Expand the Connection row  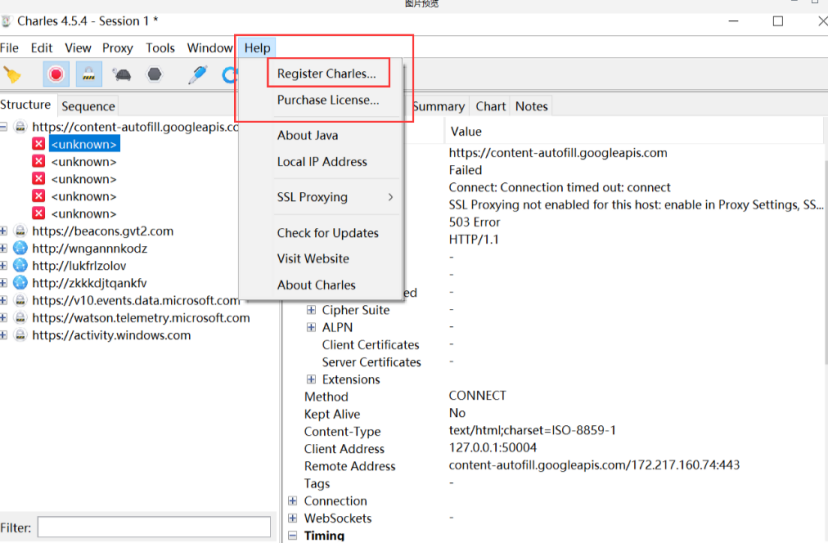pyautogui.click(x=293, y=501)
